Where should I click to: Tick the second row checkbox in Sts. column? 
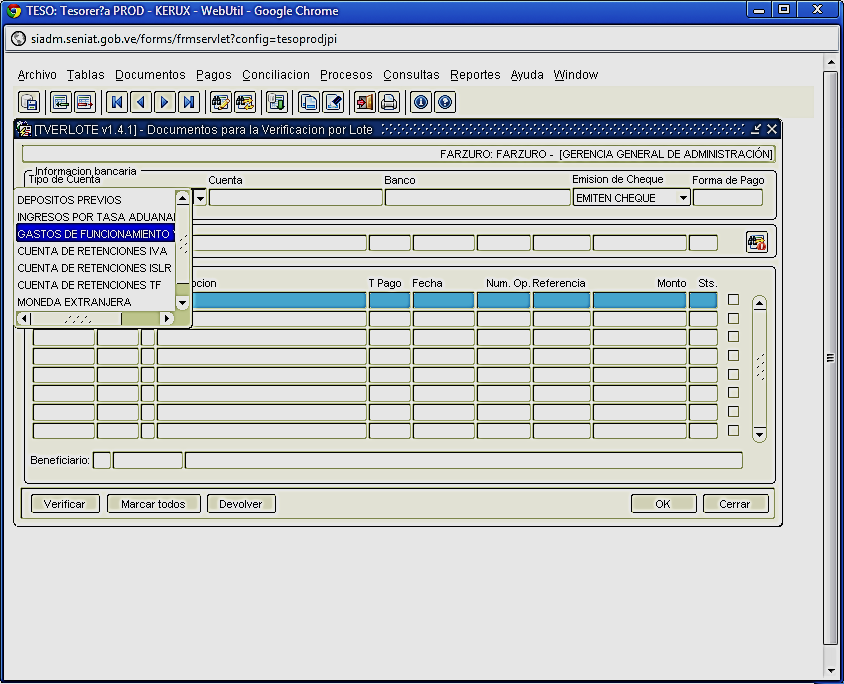point(733,319)
